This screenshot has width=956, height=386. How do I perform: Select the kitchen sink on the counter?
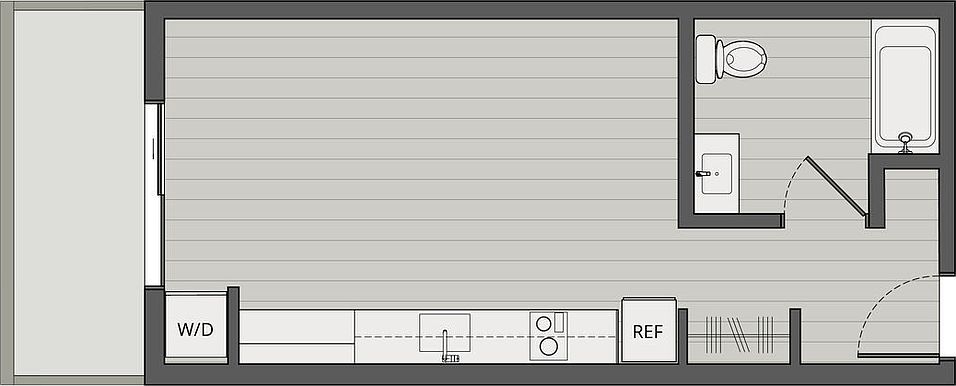click(x=444, y=333)
